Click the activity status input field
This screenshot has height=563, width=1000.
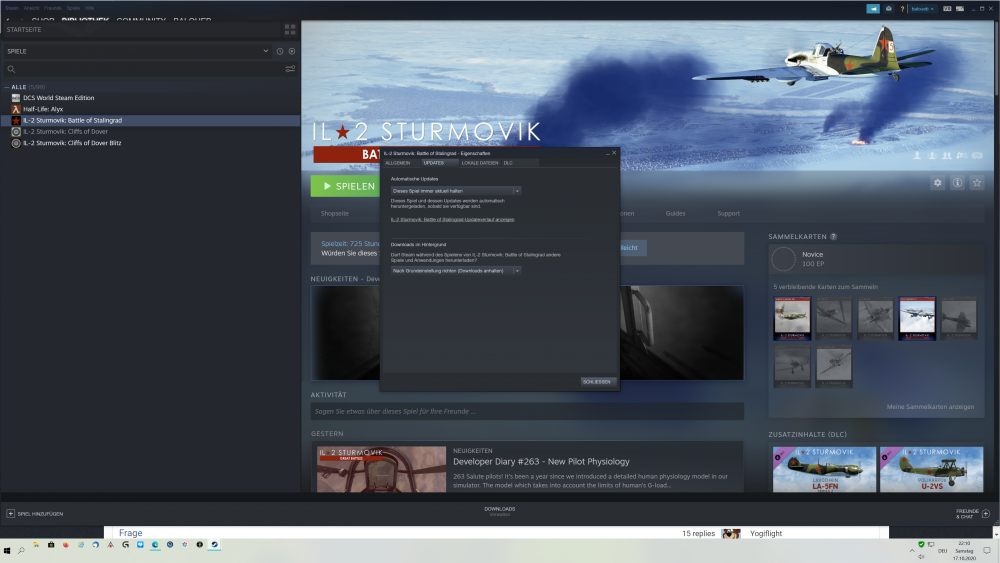click(527, 411)
